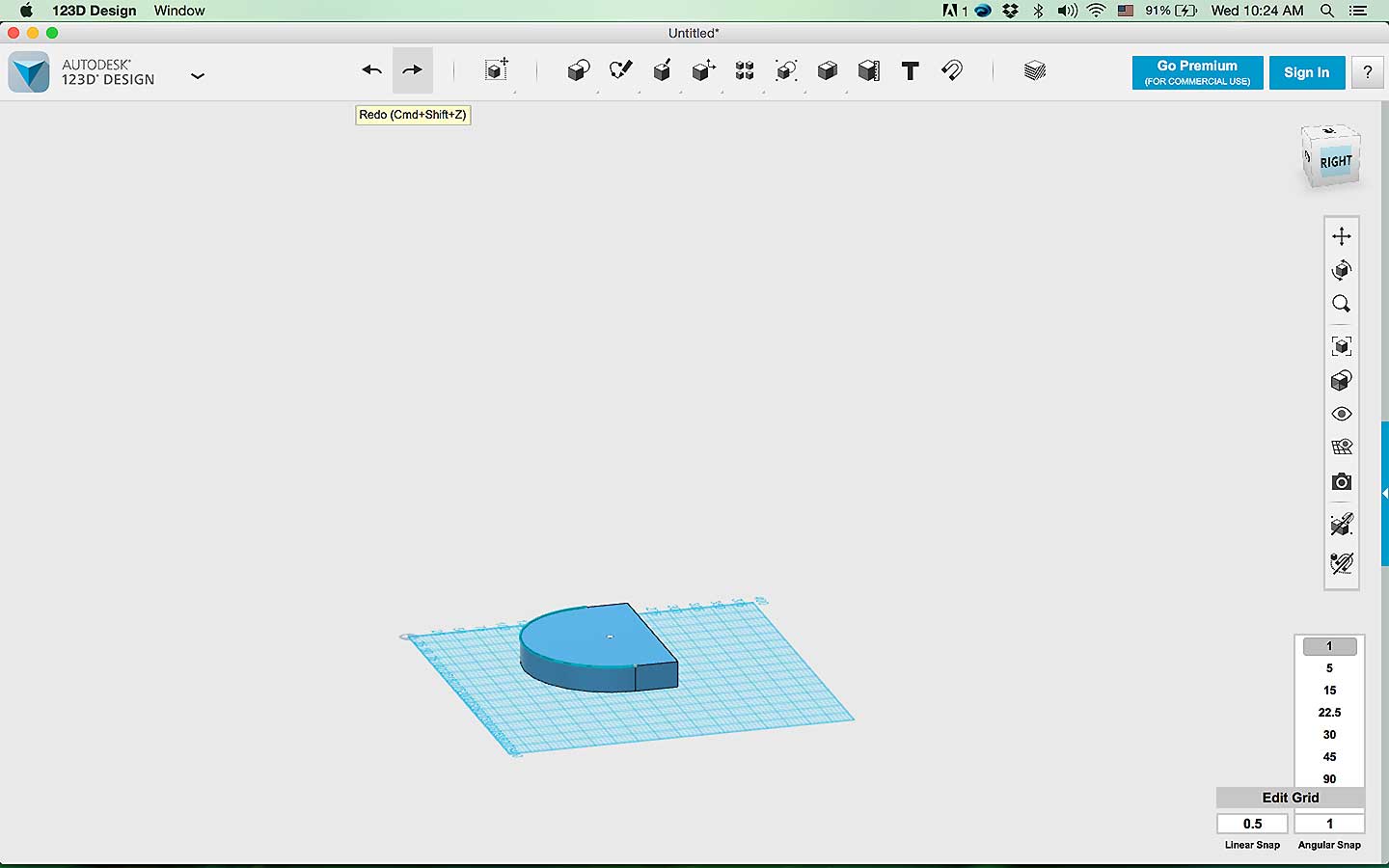Select angular snap value 45

[1329, 757]
